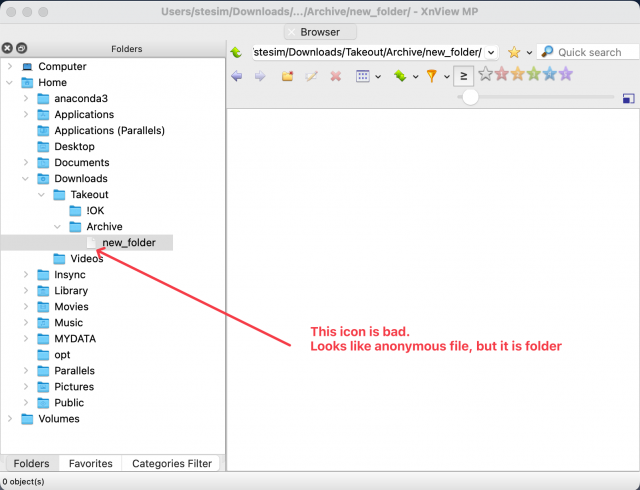
Task: Click the rename pencil icon
Action: coord(311,76)
